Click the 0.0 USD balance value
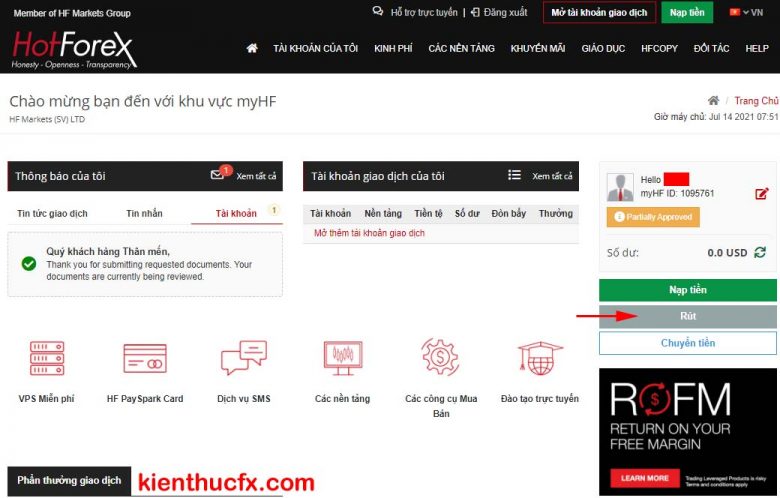This screenshot has height=498, width=780. (727, 253)
